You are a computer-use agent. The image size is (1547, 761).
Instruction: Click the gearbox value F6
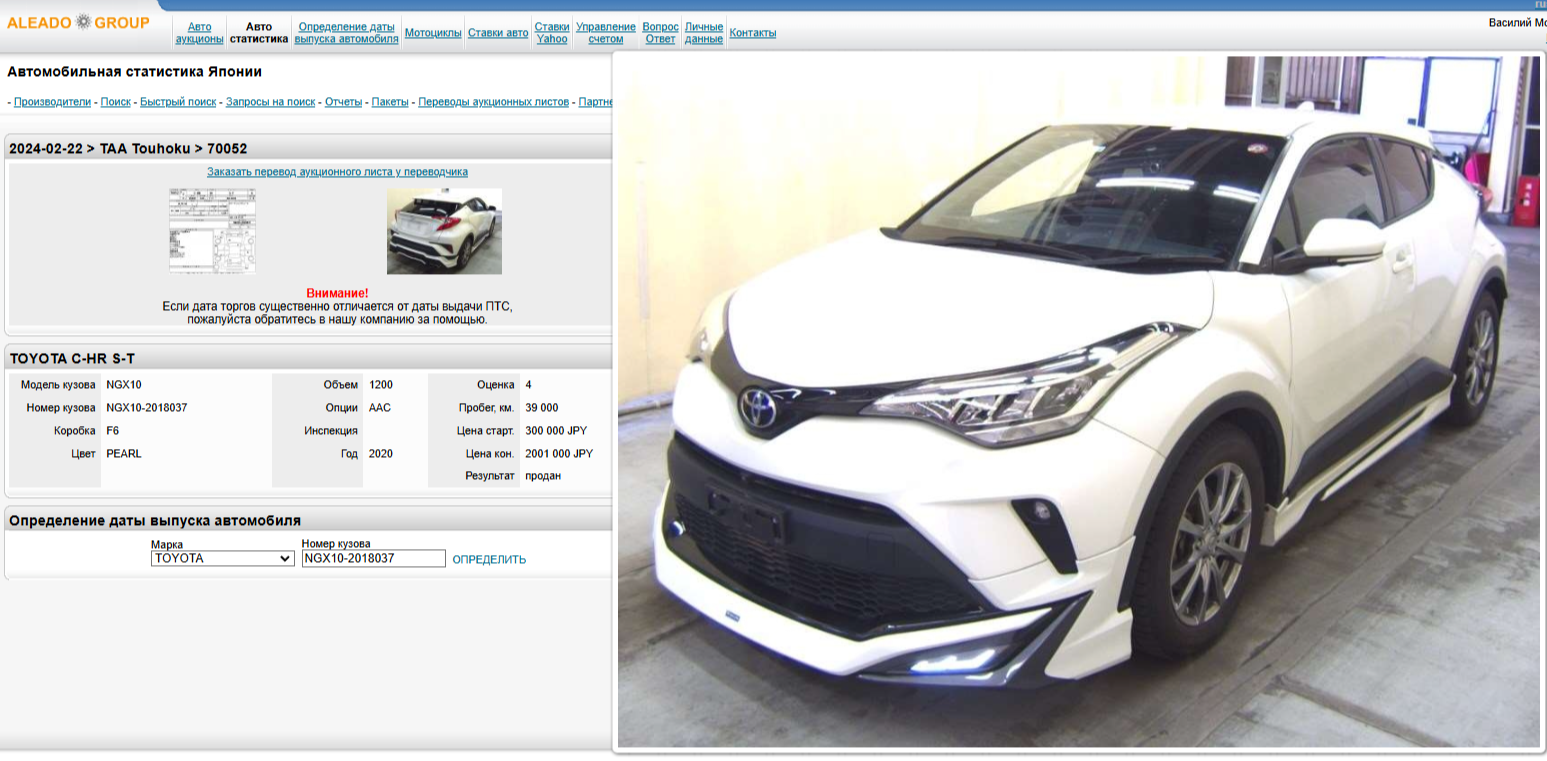click(113, 431)
